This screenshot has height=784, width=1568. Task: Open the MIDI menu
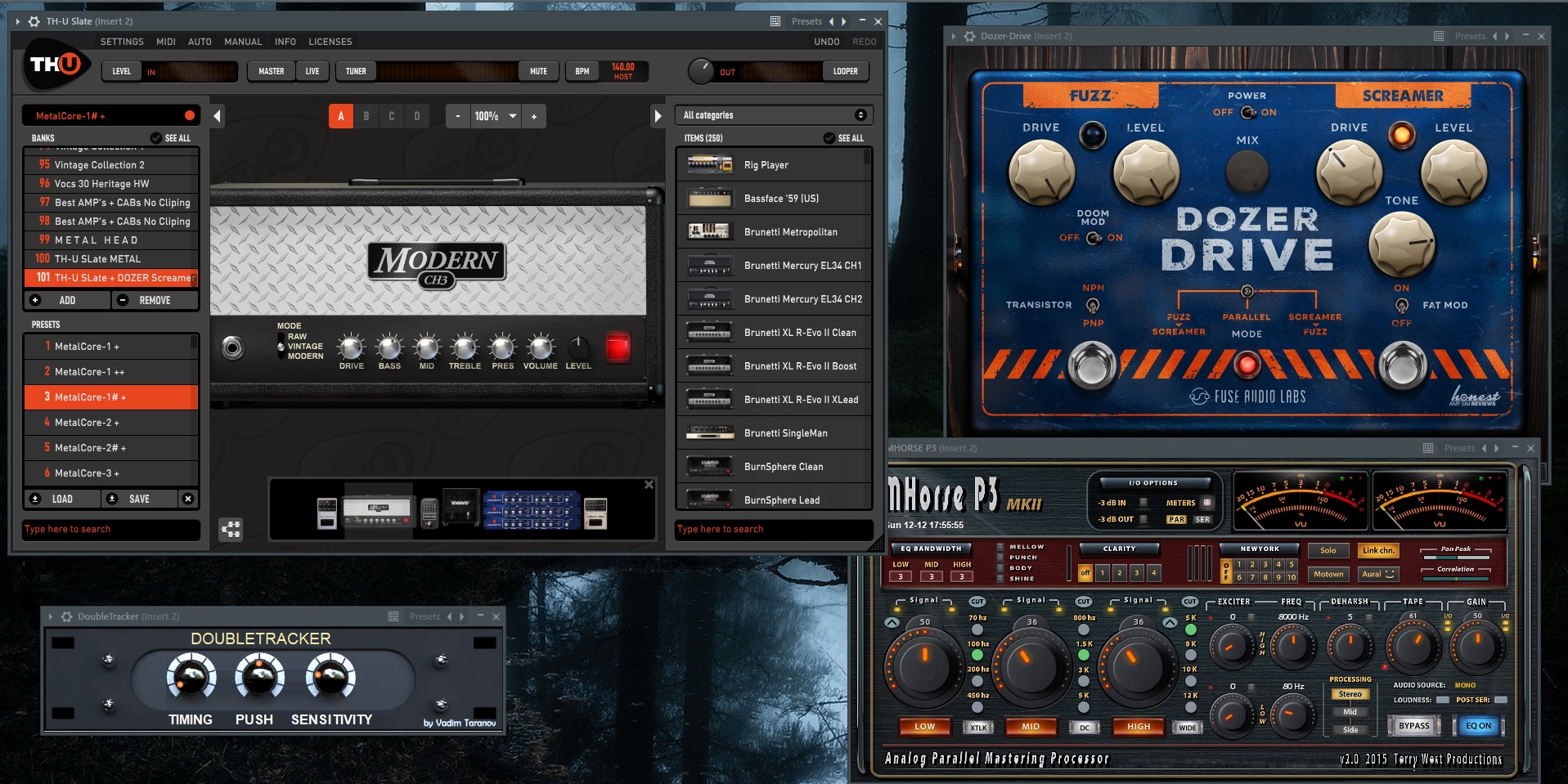pos(166,42)
